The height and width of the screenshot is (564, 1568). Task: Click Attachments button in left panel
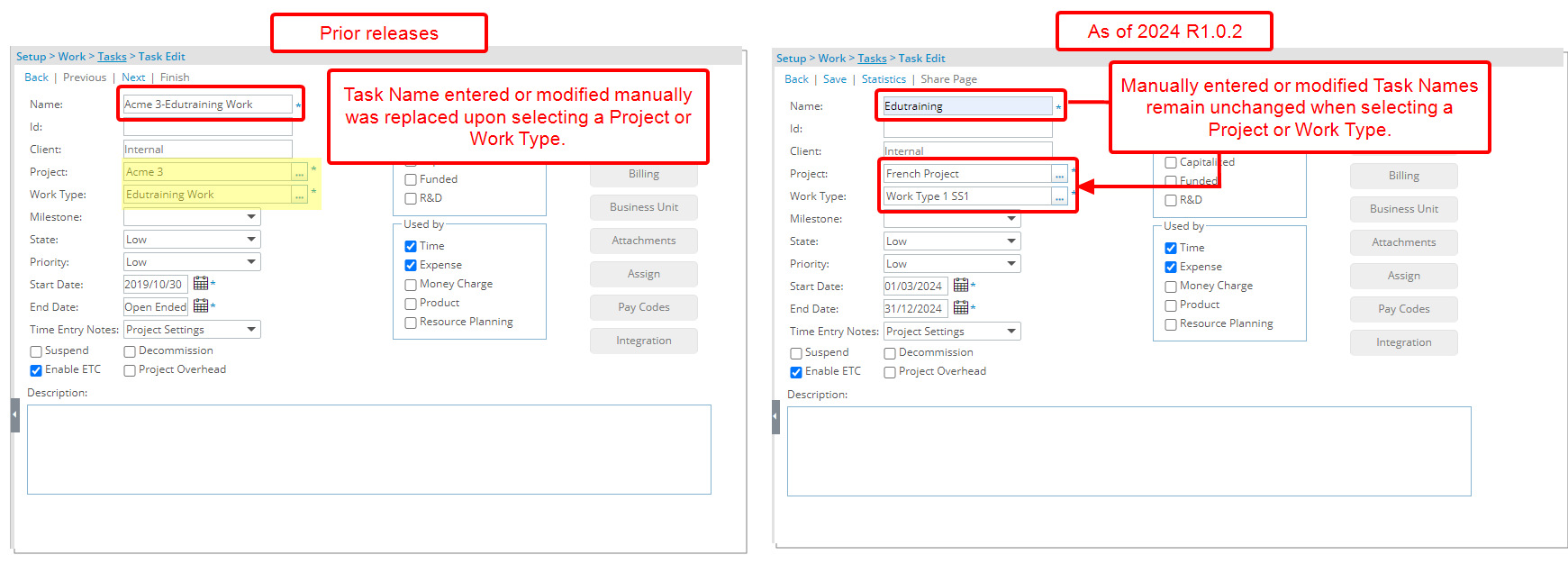[644, 241]
